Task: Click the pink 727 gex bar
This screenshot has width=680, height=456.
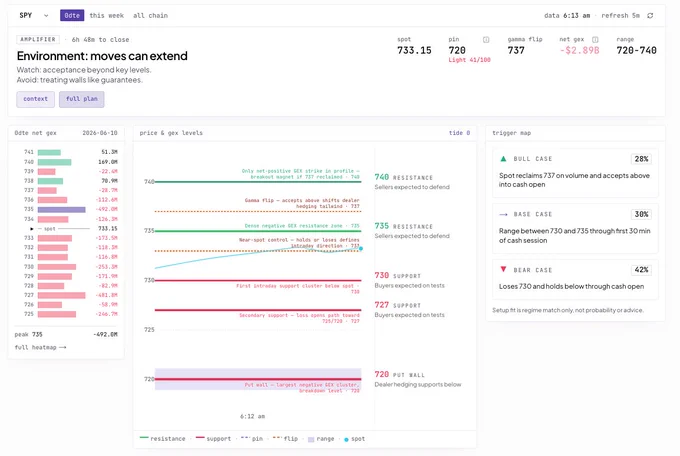Action: (x=62, y=295)
